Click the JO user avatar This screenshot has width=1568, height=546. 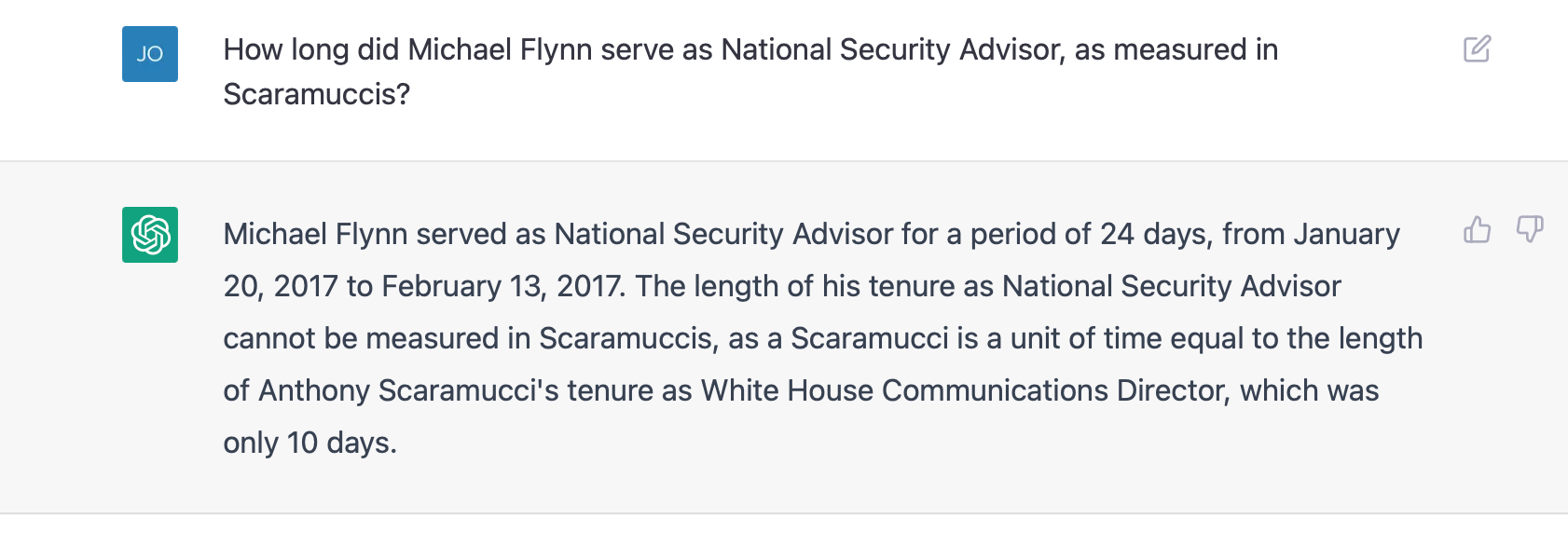[x=150, y=54]
